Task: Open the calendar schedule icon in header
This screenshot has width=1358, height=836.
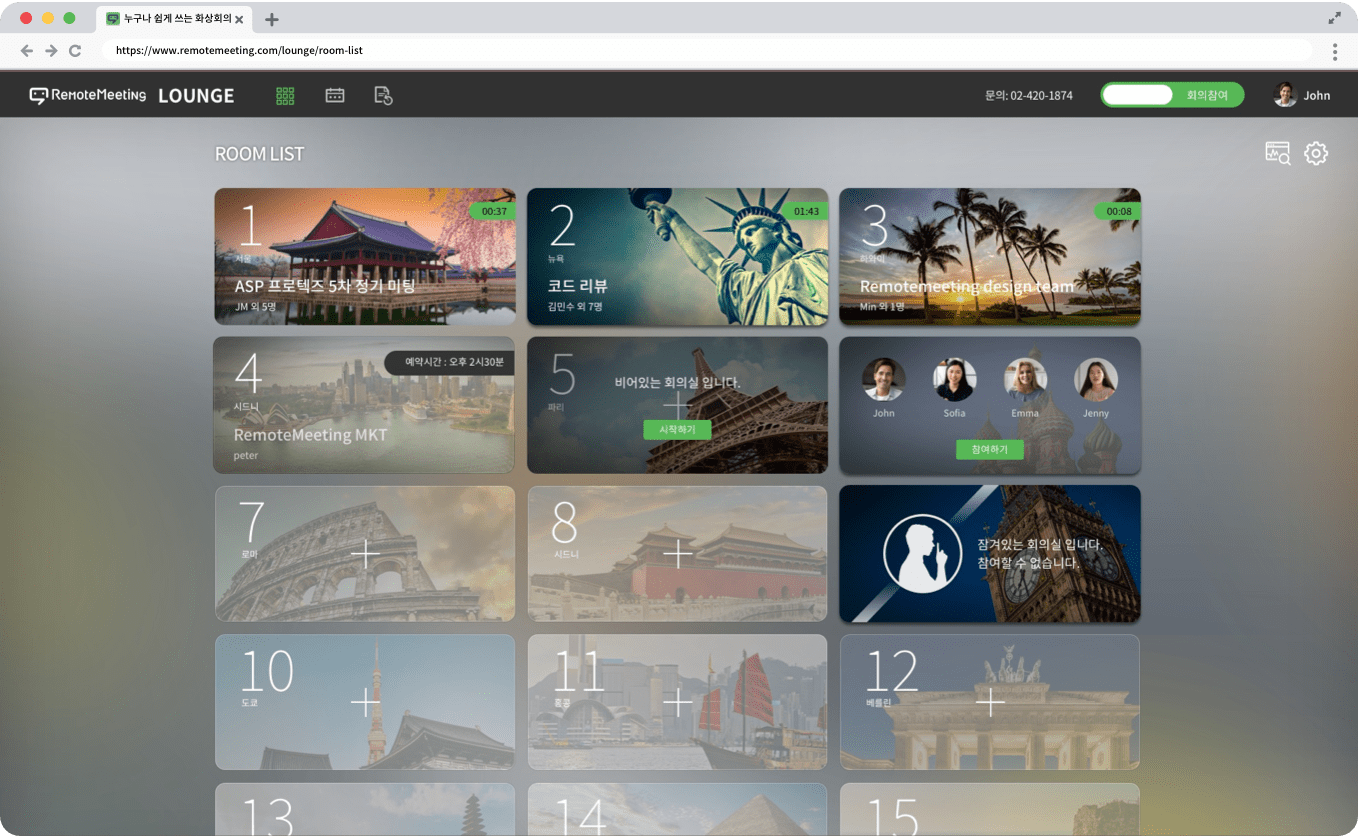Action: [x=335, y=95]
